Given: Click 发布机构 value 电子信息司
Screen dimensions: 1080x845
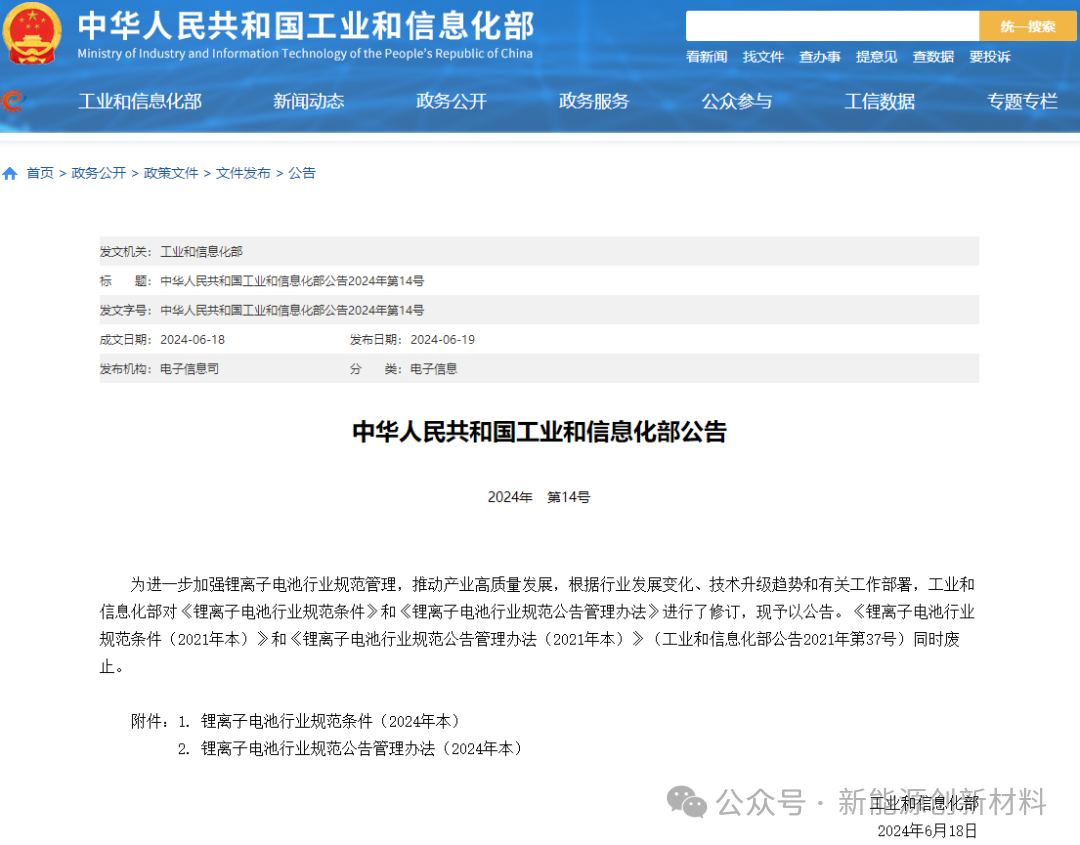Looking at the screenshot, I should click(x=189, y=369).
